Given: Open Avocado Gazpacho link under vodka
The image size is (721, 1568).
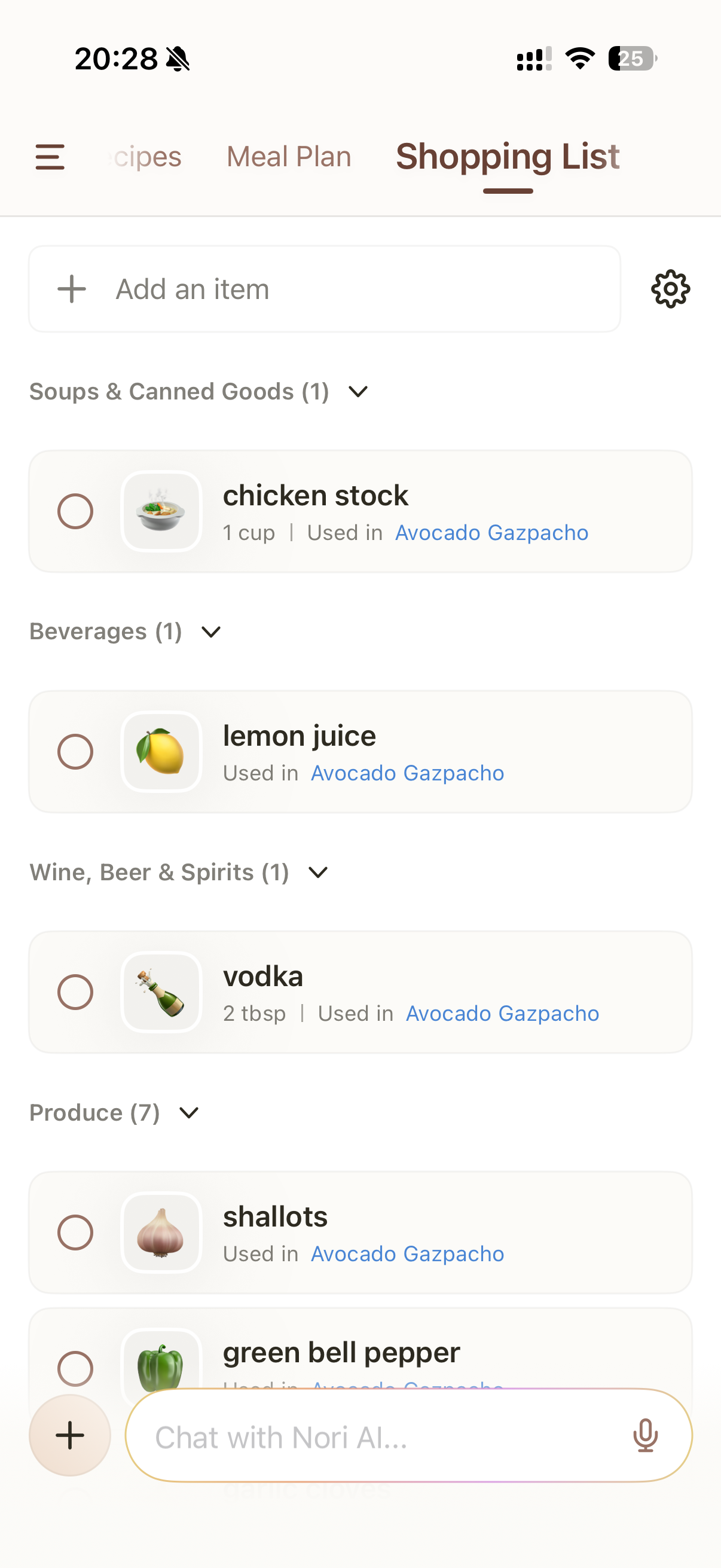Looking at the screenshot, I should (x=502, y=1014).
